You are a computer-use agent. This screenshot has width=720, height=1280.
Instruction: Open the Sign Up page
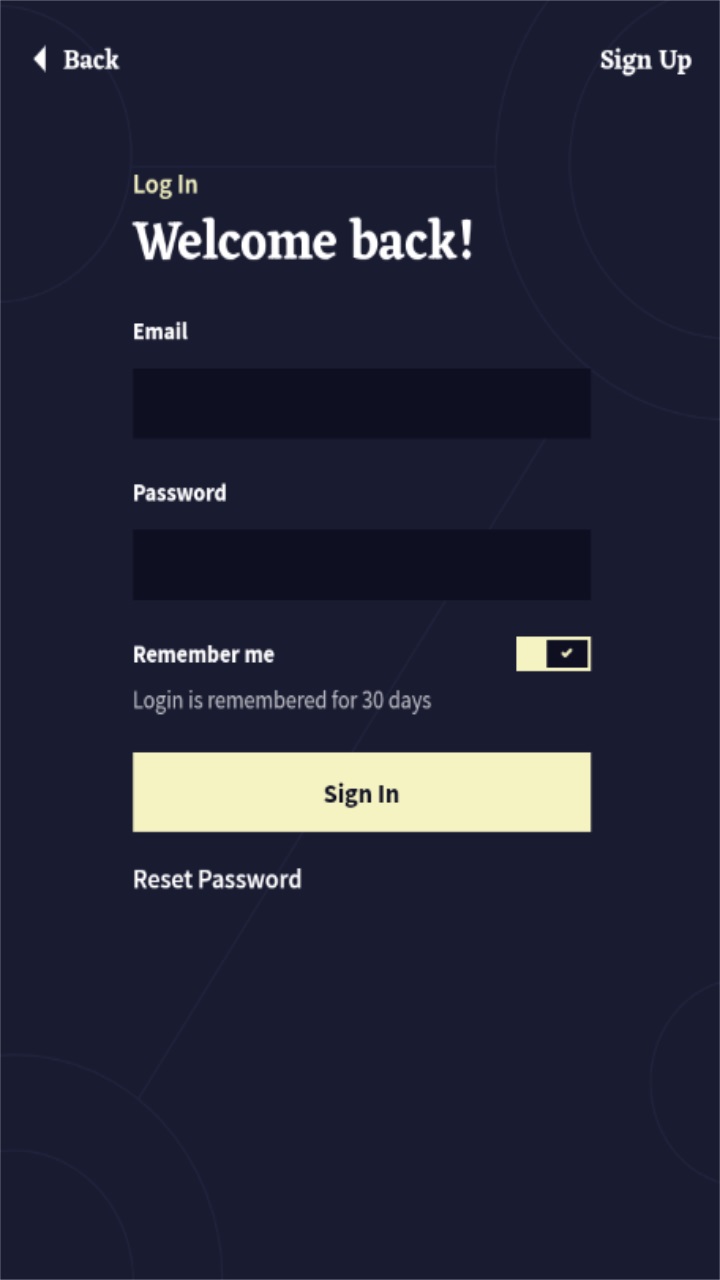point(645,61)
